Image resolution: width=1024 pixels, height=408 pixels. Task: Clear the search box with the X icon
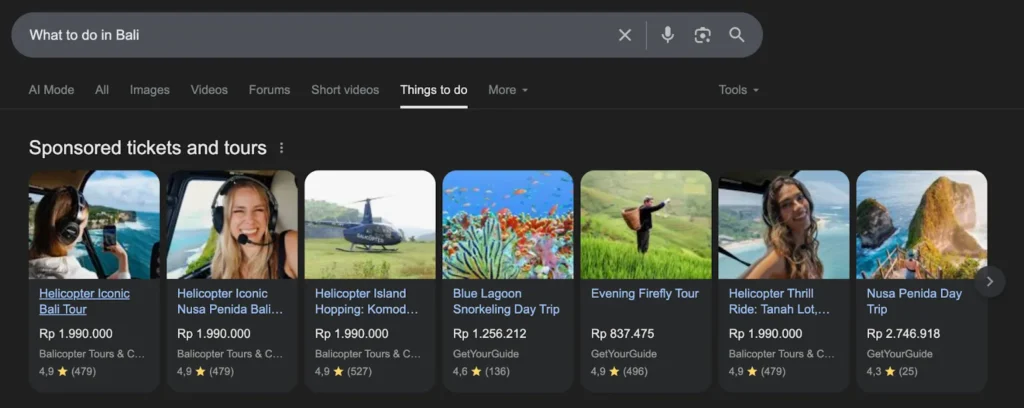coord(625,35)
